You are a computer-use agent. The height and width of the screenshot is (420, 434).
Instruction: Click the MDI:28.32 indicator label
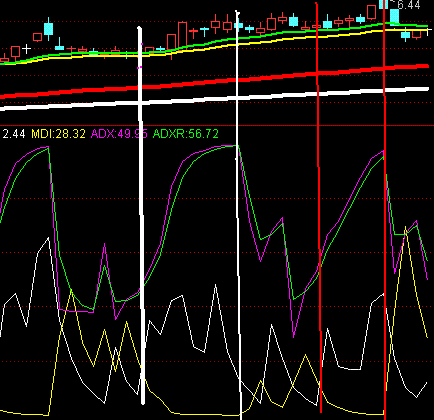click(x=58, y=134)
